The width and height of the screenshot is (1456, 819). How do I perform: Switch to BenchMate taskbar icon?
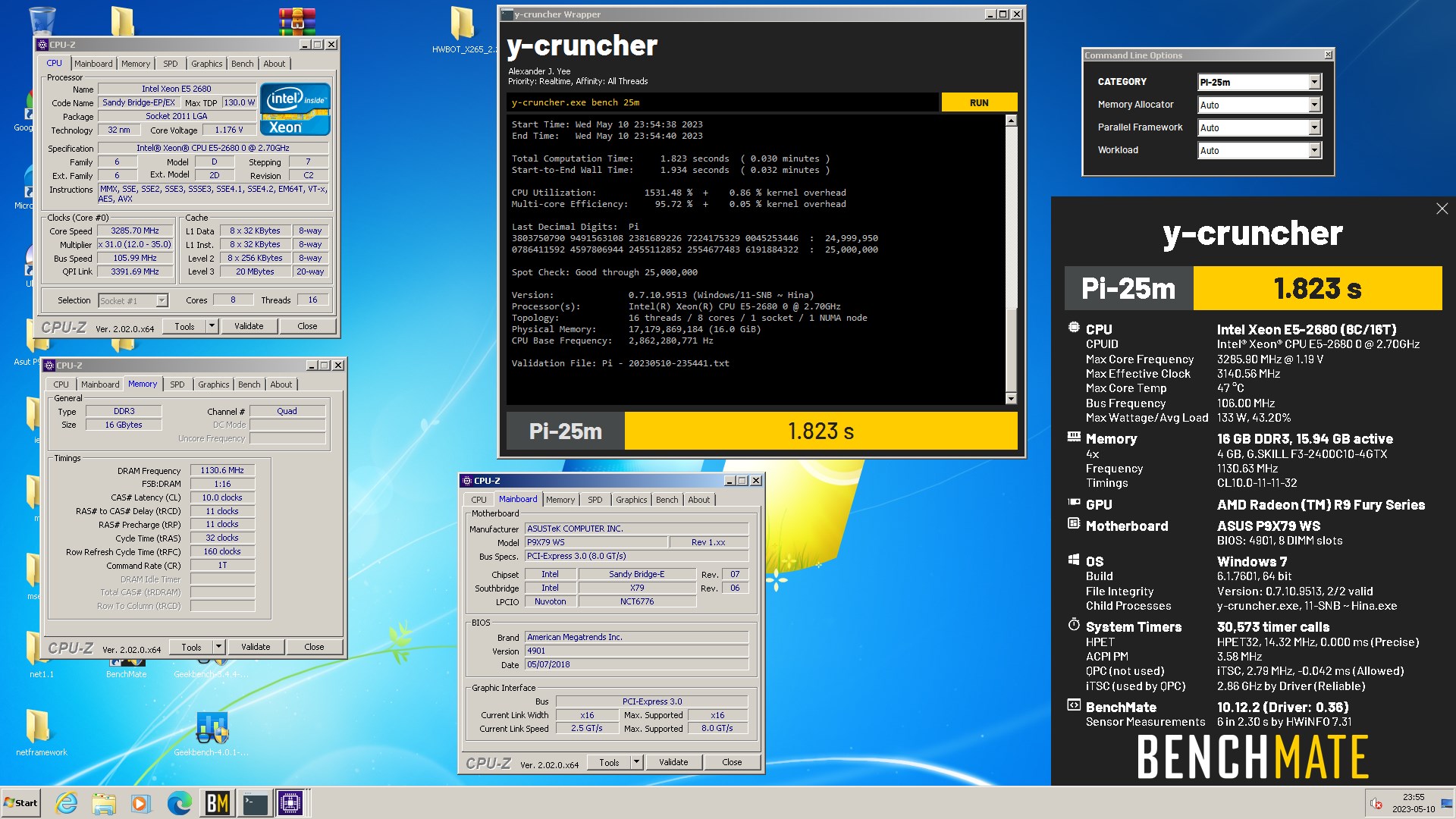tap(218, 803)
